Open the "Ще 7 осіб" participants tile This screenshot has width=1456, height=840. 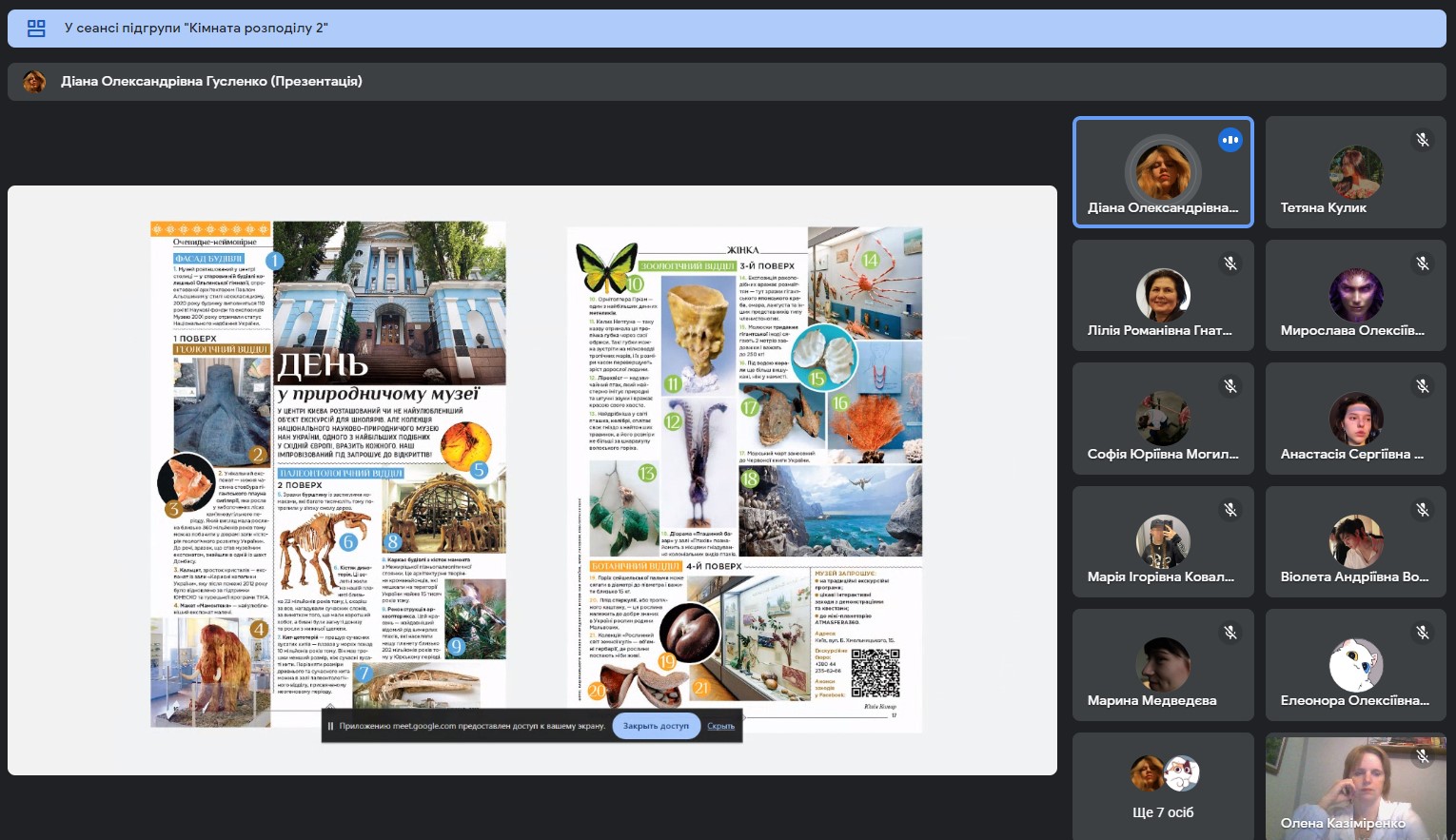click(1163, 786)
